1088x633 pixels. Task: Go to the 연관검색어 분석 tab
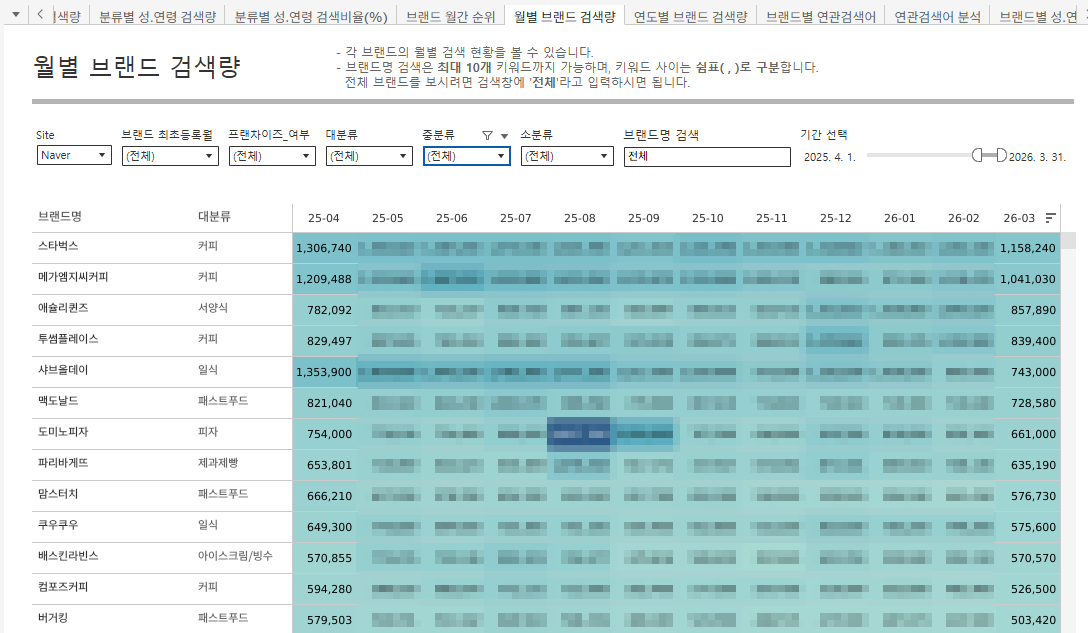[936, 16]
